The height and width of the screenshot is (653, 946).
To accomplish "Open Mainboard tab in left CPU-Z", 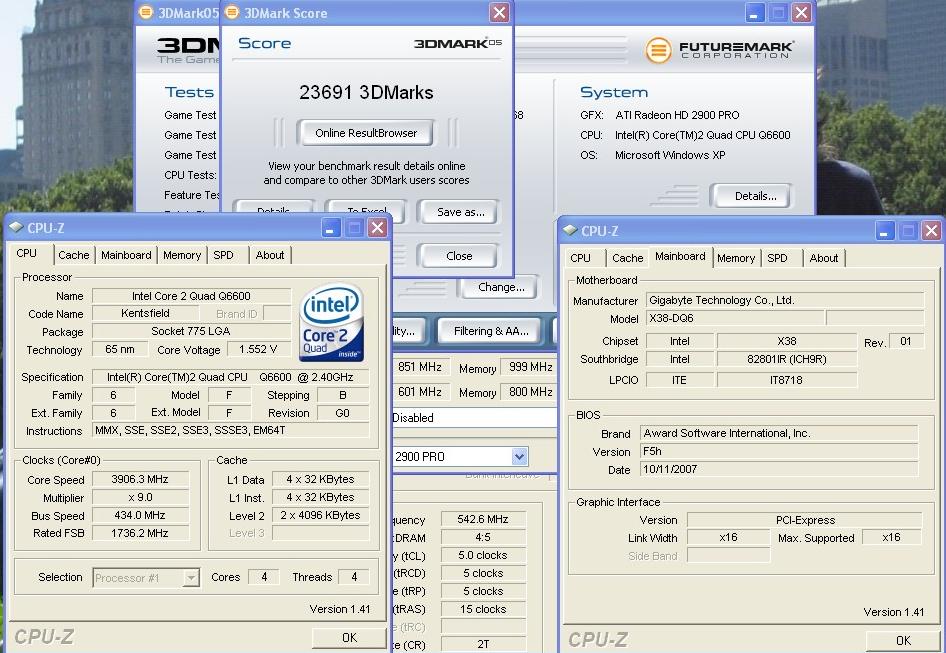I will tap(126, 255).
